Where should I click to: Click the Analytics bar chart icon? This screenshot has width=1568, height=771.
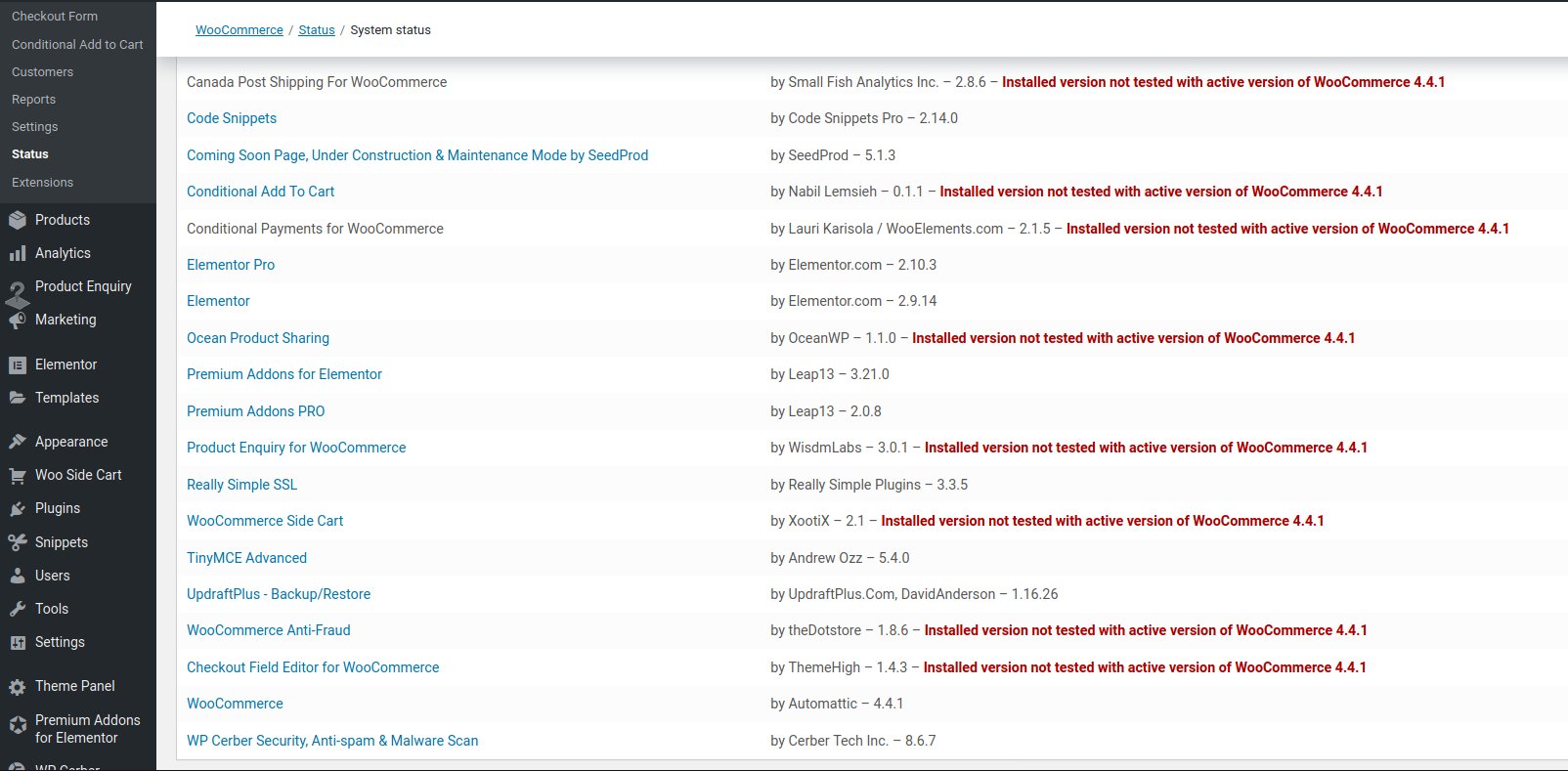point(18,254)
